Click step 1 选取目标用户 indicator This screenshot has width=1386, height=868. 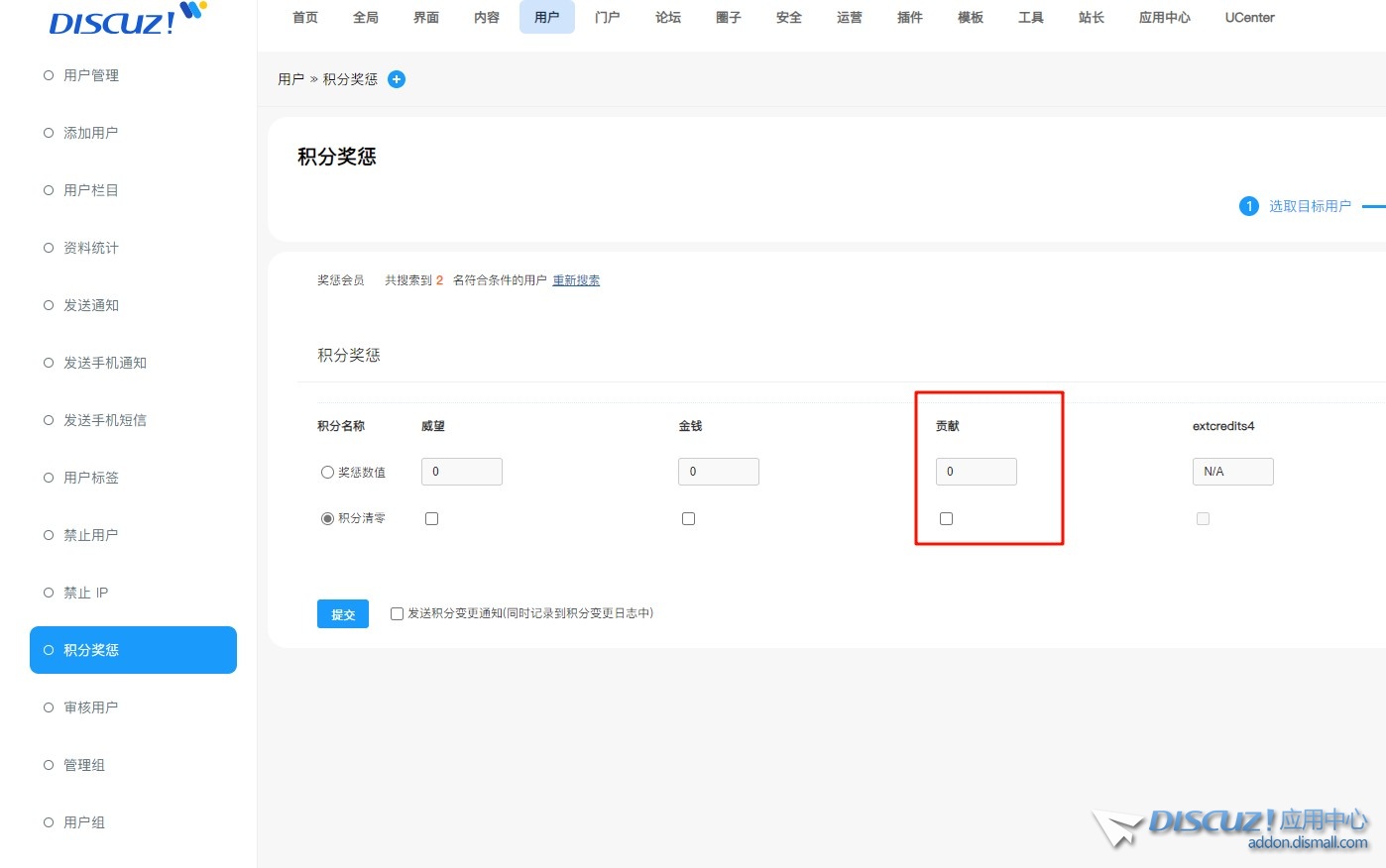coord(1297,206)
